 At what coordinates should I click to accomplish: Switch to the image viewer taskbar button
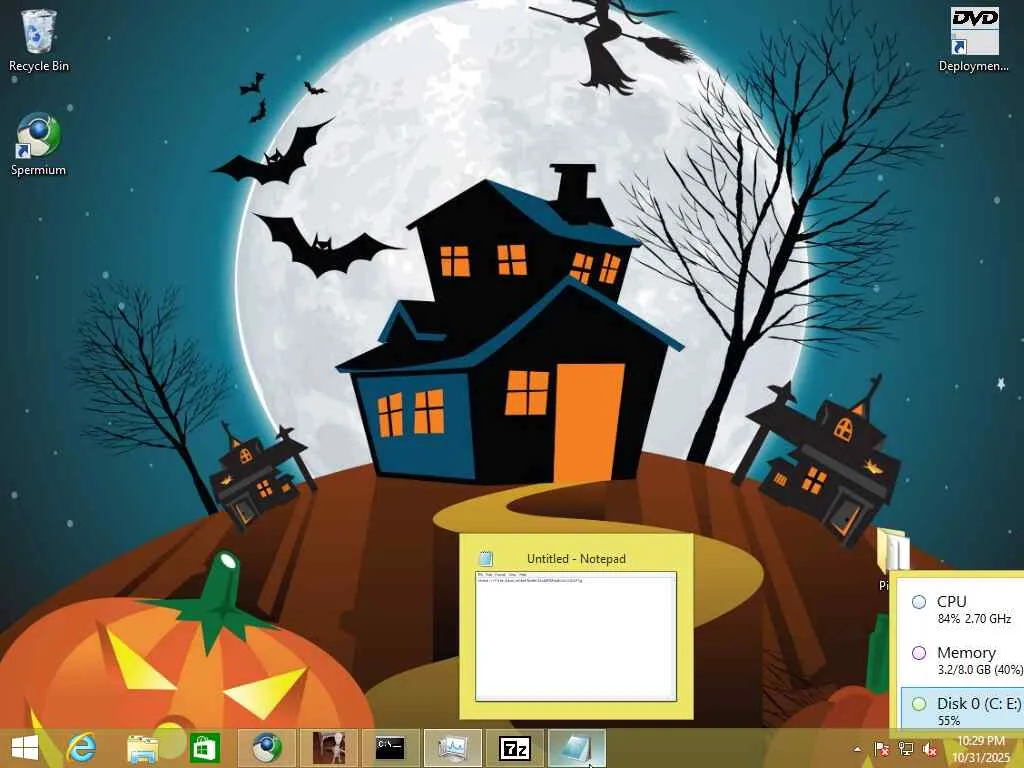pos(328,748)
